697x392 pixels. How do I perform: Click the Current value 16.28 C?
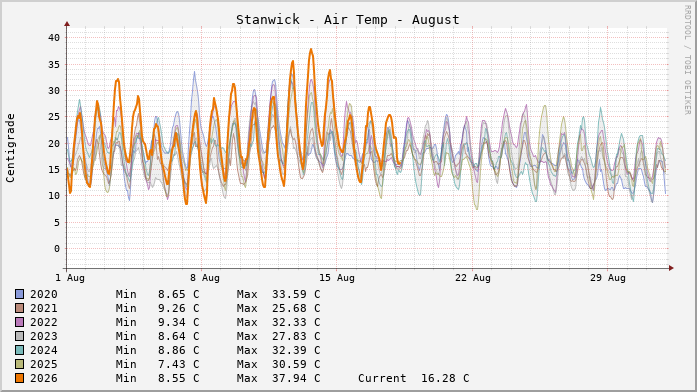445,378
